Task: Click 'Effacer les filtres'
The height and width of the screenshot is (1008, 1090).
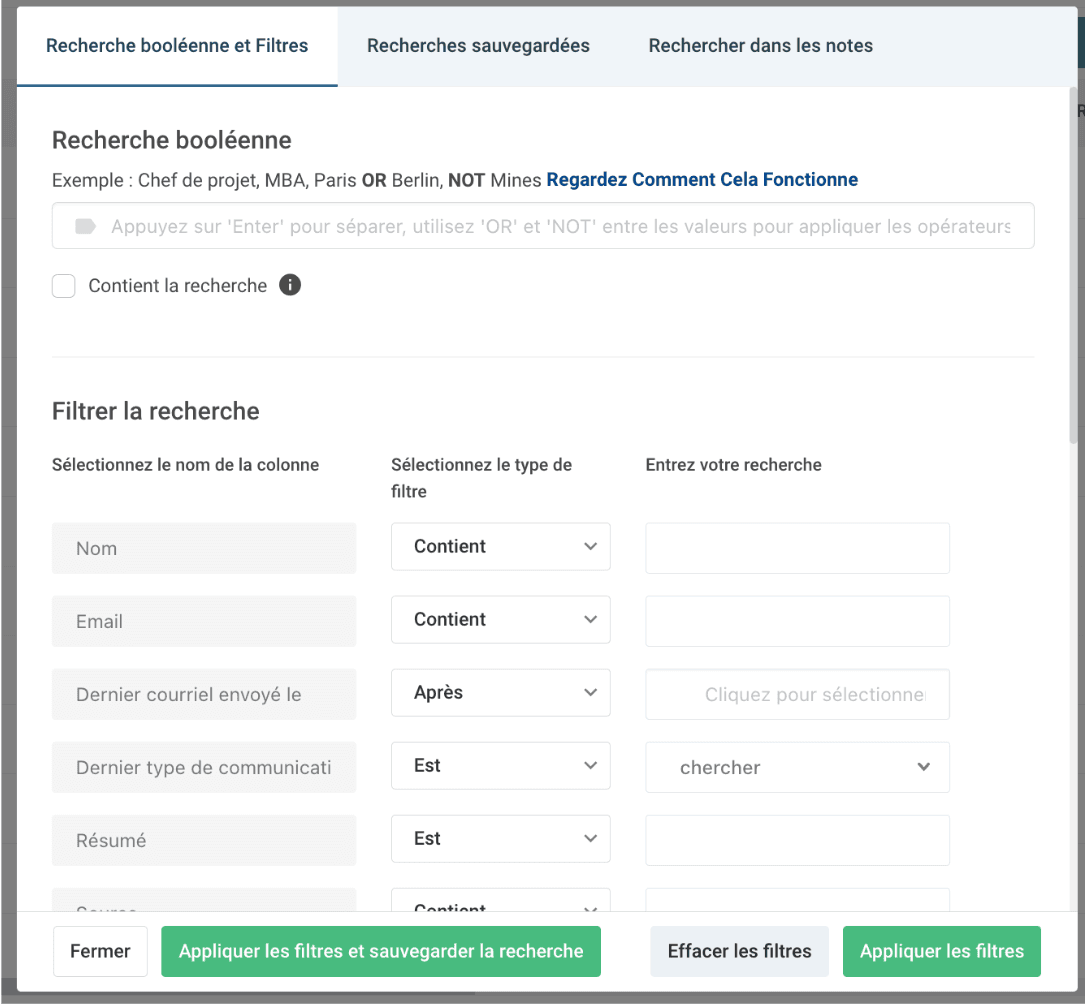Action: 739,951
